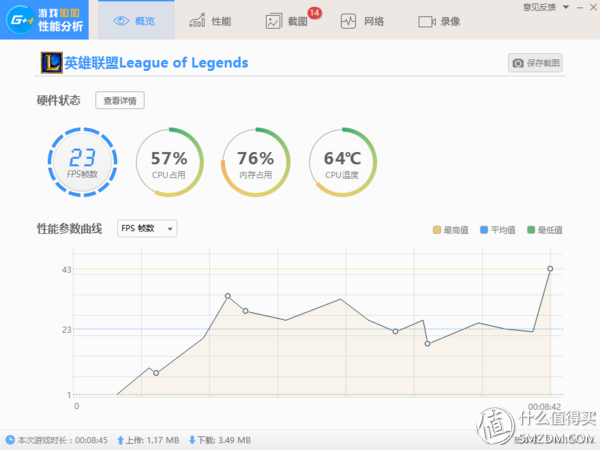Viewport: 600px width, 450px height.
Task: Click the upload arrow icon
Action: [x=120, y=440]
